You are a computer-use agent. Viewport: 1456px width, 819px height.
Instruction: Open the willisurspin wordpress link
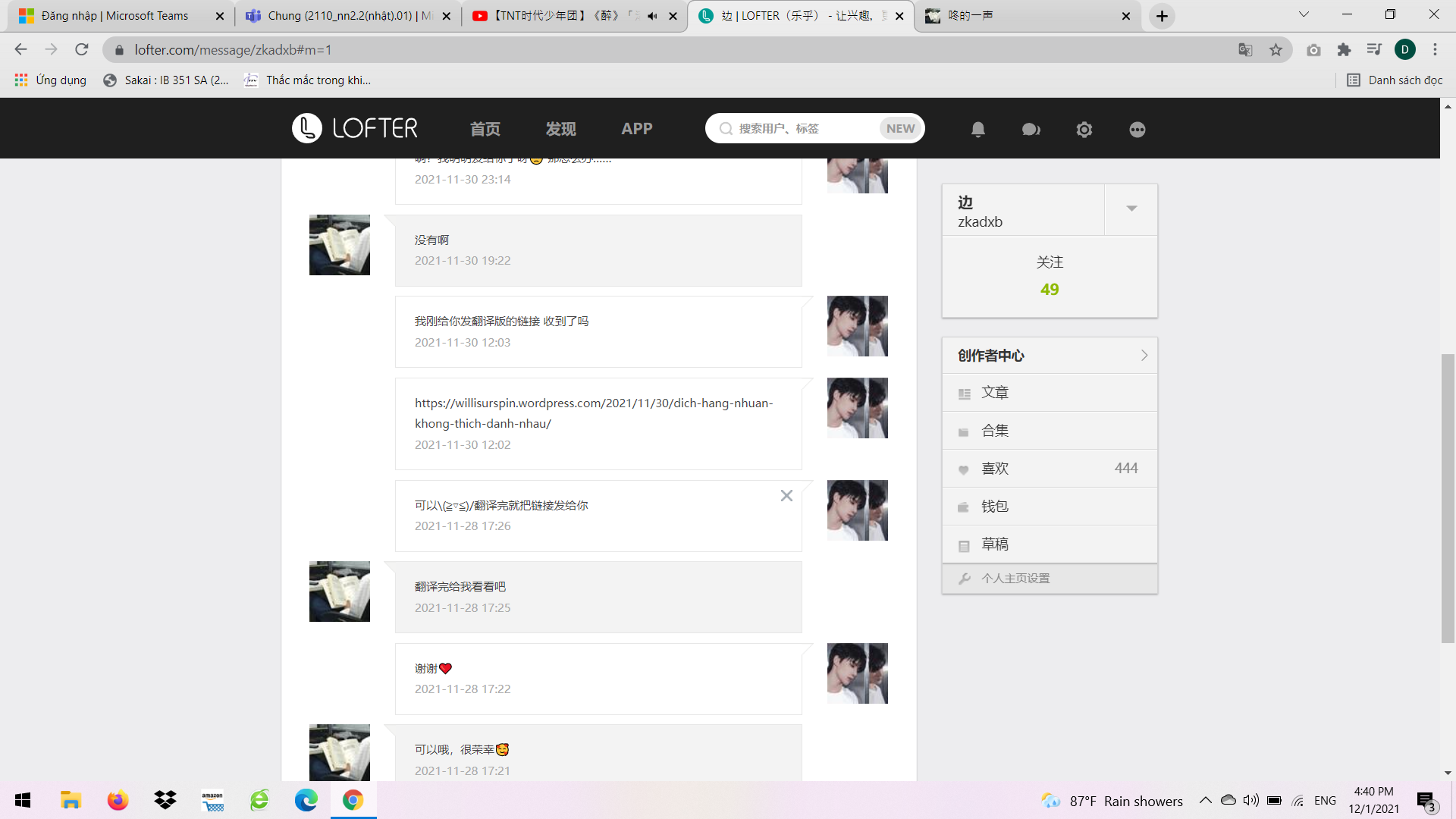click(x=594, y=413)
